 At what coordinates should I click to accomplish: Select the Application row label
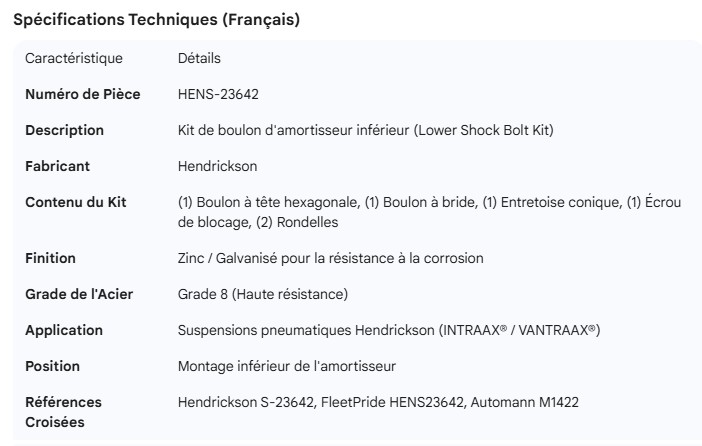[x=64, y=330]
